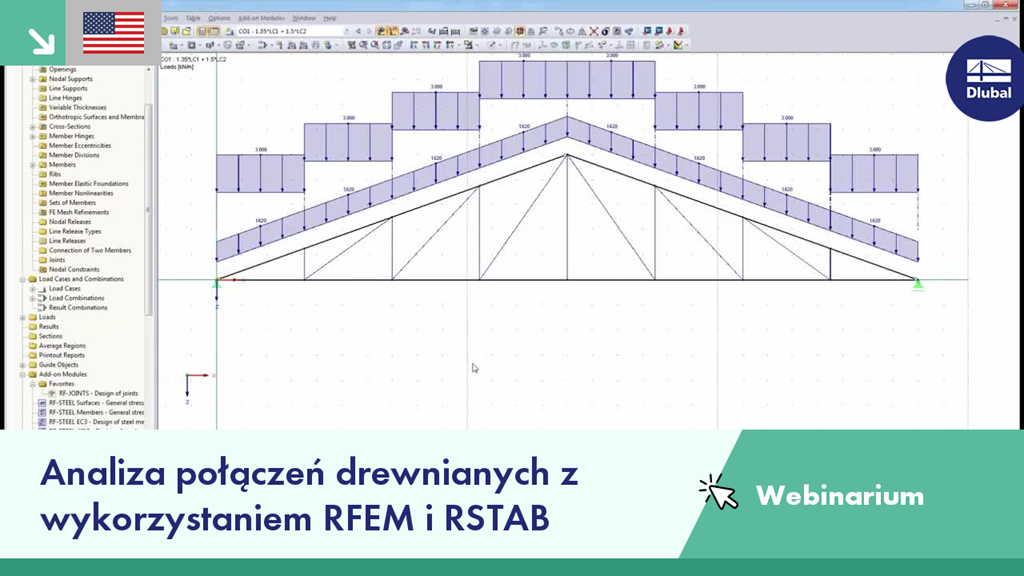This screenshot has width=1024, height=576.
Task: Expand the Member Hinges tree node
Action: pos(33,136)
